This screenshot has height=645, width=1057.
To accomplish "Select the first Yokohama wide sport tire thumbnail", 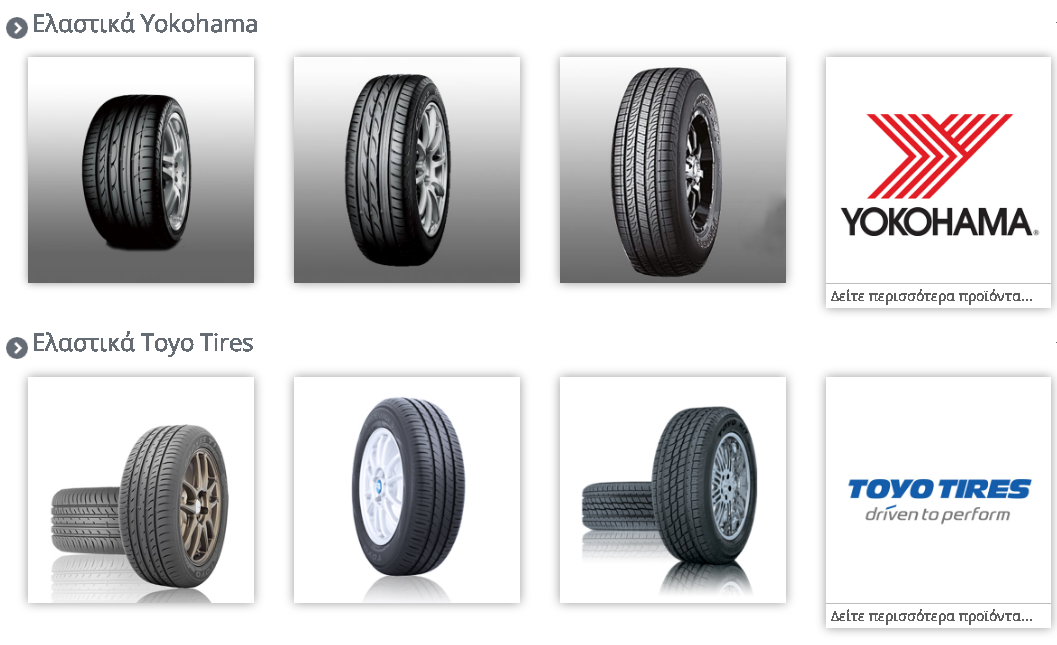I will point(141,170).
